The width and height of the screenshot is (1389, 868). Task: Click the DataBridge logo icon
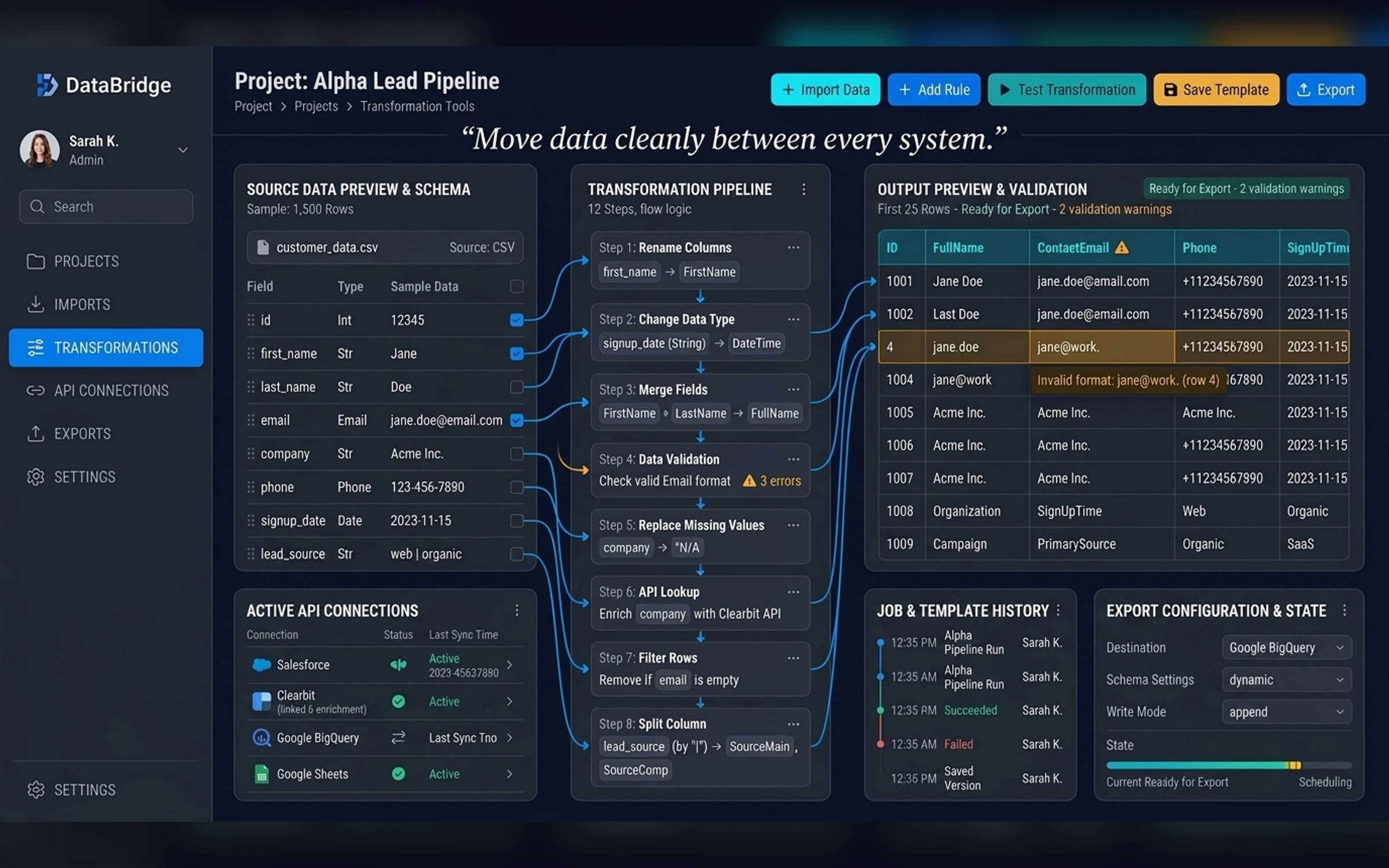pyautogui.click(x=47, y=86)
